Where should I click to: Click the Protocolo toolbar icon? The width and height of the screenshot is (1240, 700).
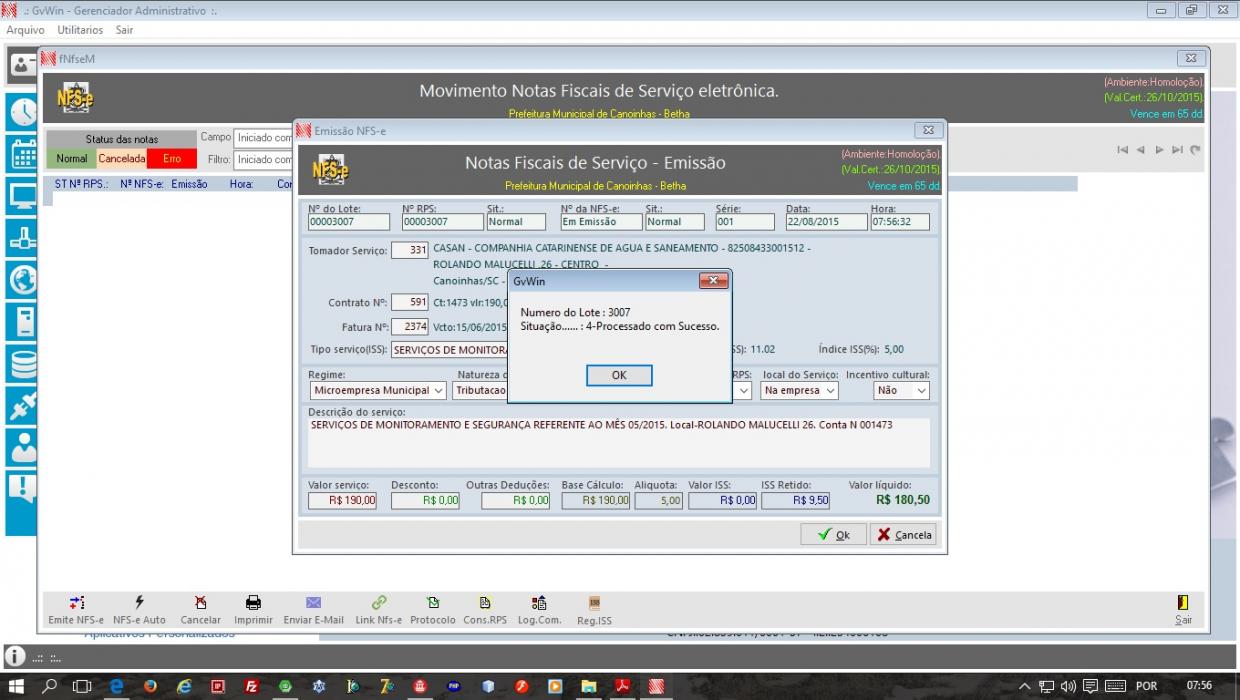(433, 603)
